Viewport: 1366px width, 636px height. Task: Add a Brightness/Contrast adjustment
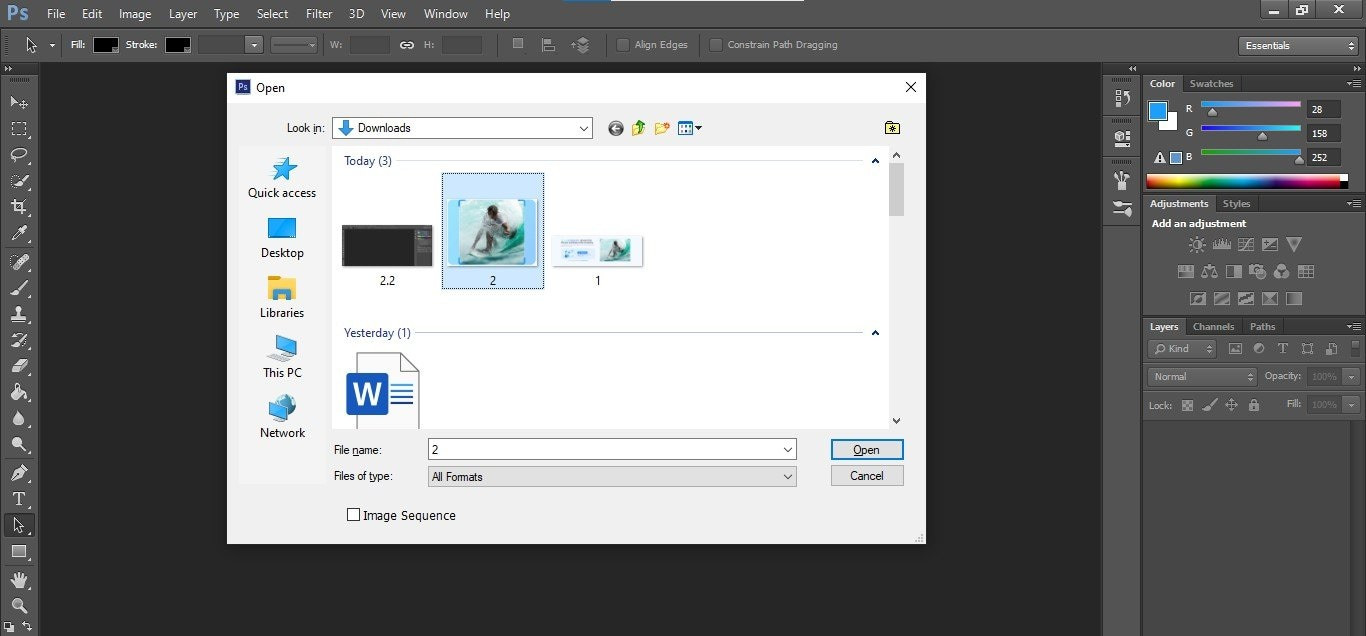[1197, 244]
